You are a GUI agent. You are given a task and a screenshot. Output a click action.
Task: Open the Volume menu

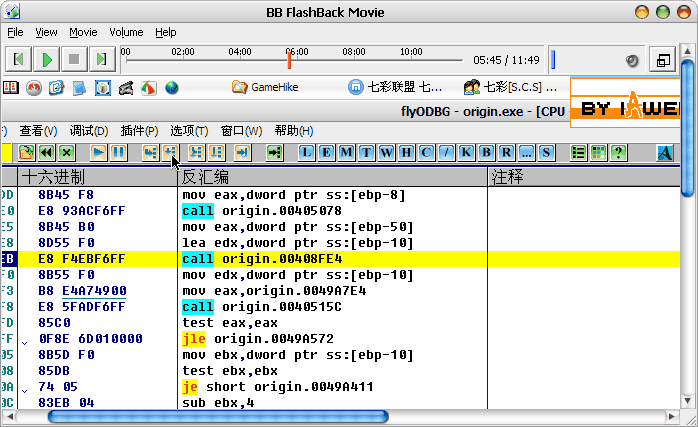click(126, 32)
